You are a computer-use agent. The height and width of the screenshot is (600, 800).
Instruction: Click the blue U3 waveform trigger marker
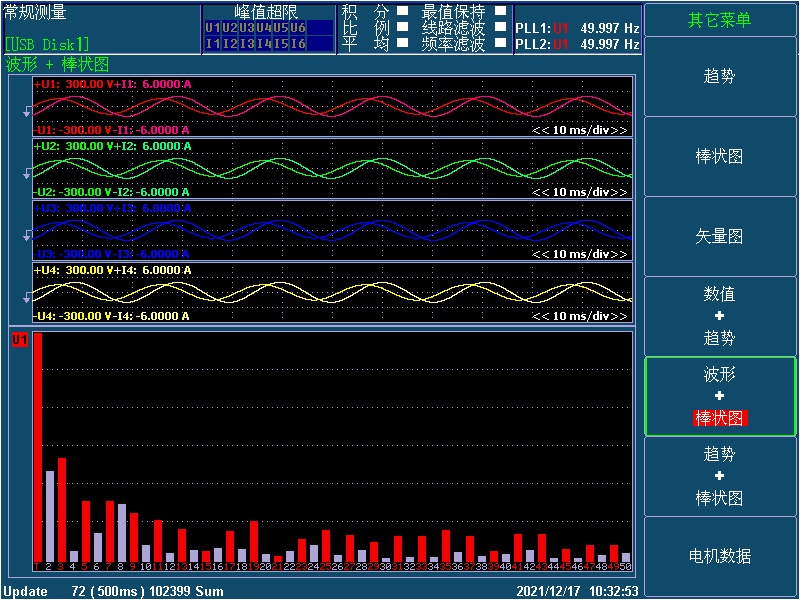(27, 236)
